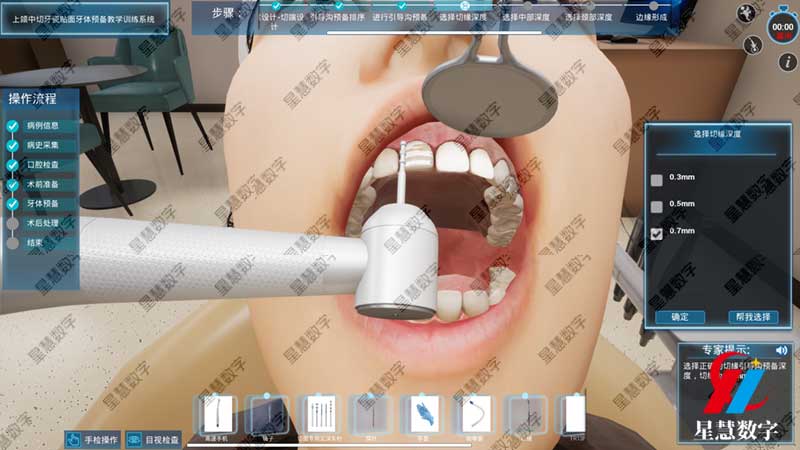Switch to 目视检查 visual inspection mode
The image size is (800, 450).
(x=154, y=439)
